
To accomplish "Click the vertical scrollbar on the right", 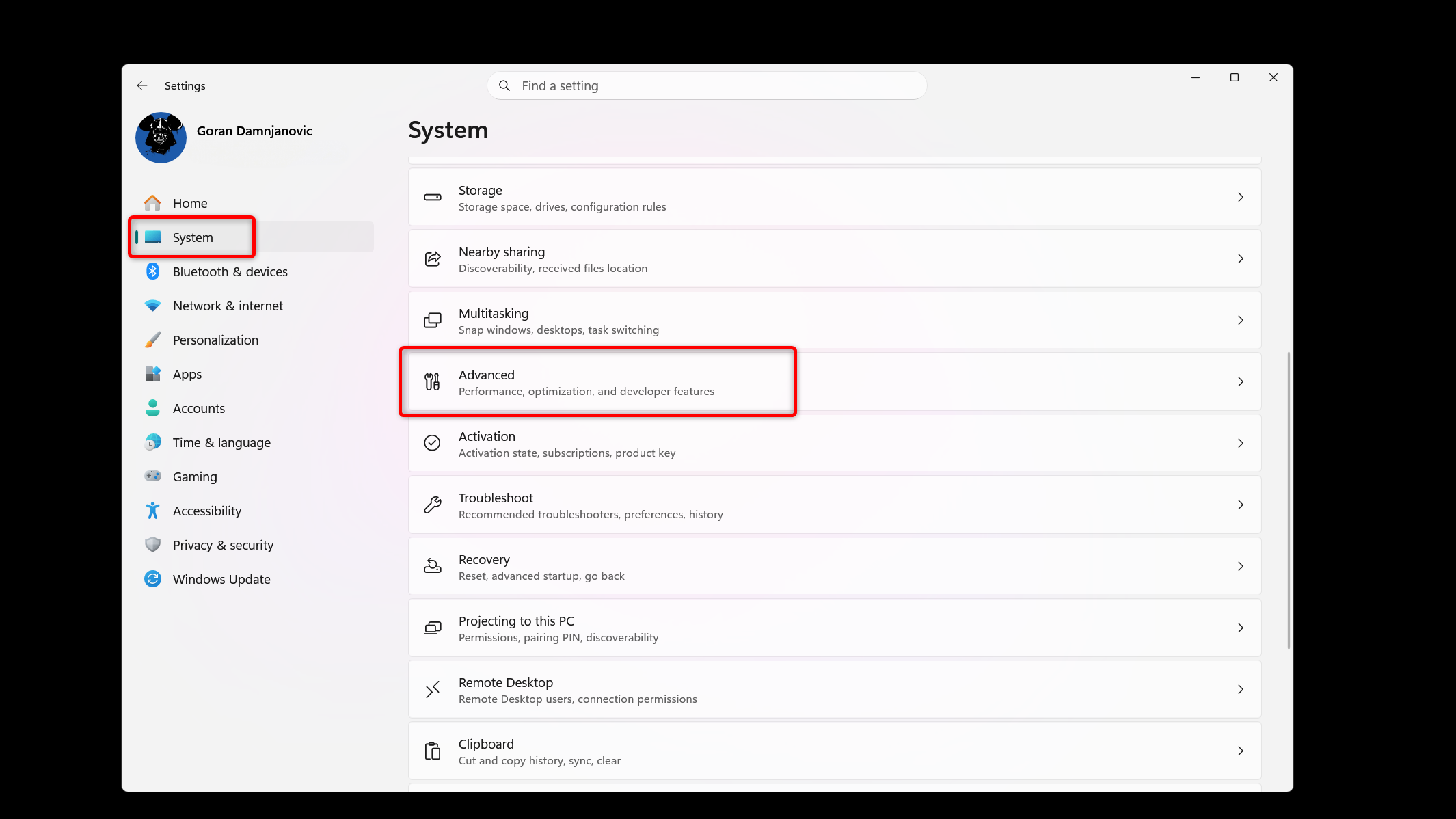I will 1289,500.
